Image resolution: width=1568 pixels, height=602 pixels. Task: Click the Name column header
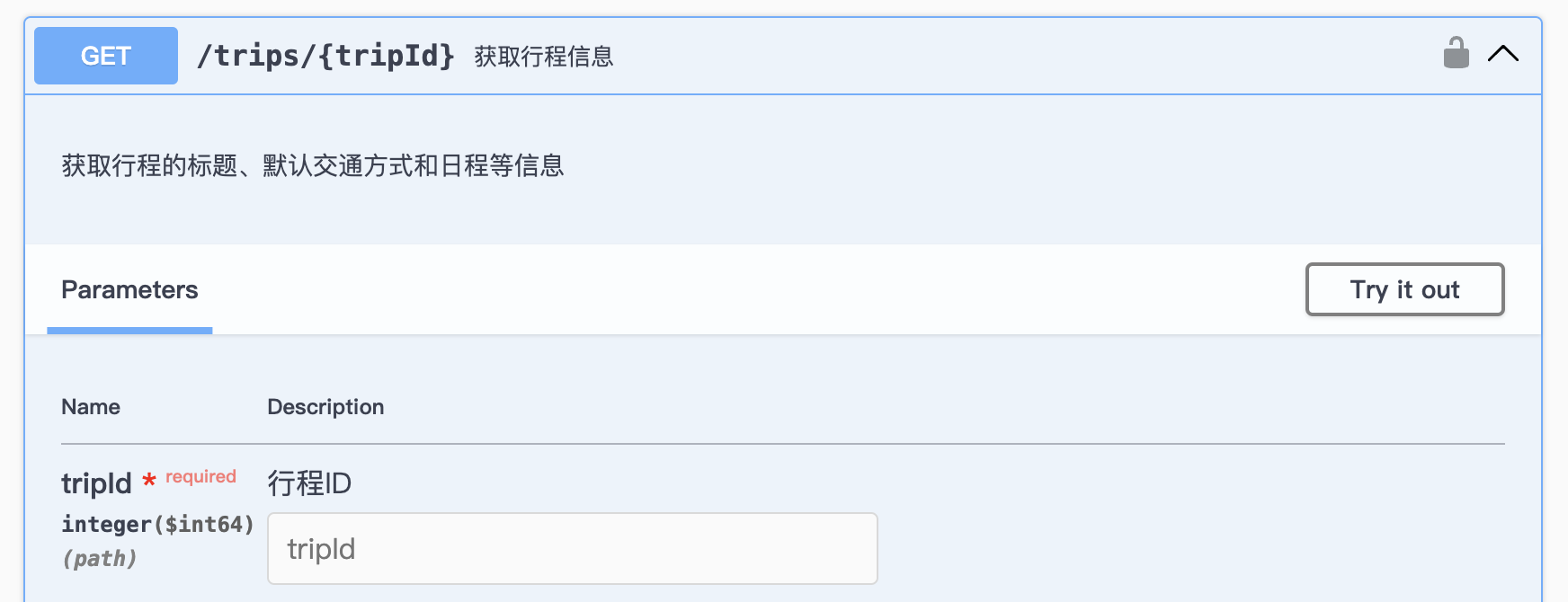click(90, 406)
